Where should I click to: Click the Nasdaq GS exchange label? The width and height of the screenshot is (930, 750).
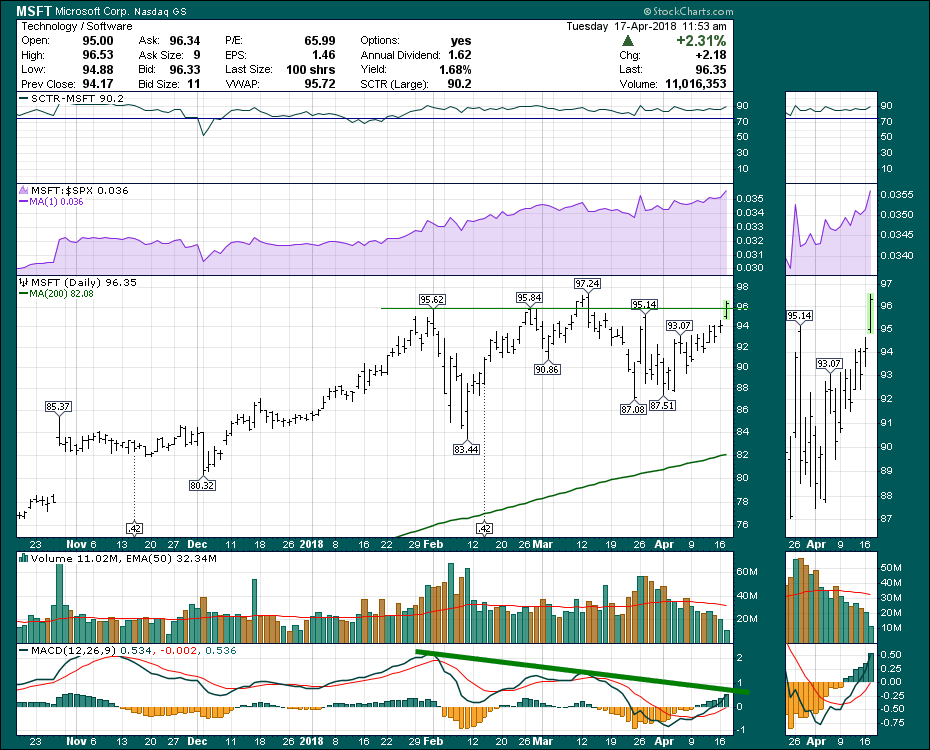pos(158,12)
